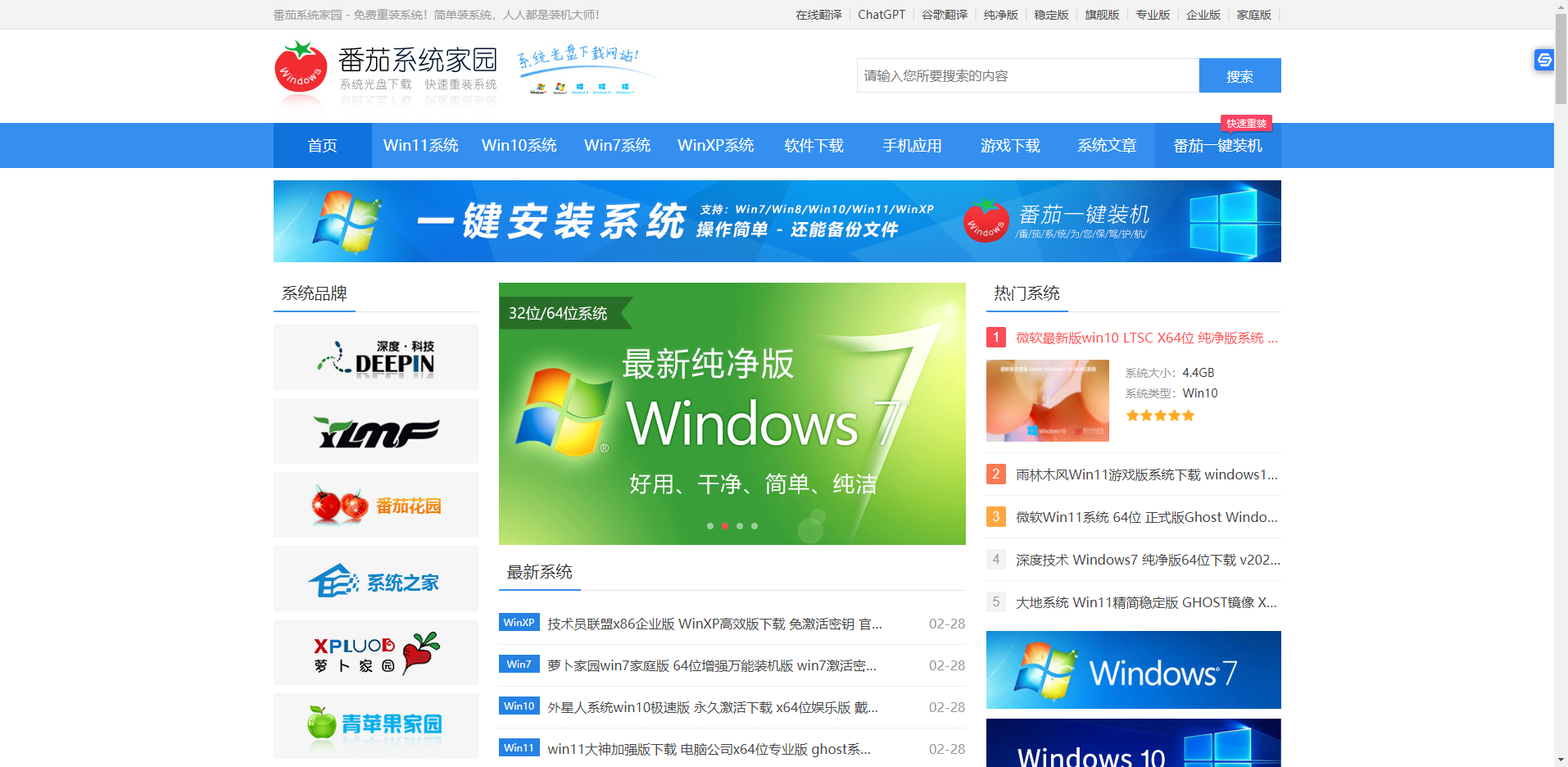Select the first carousel dot
The width and height of the screenshot is (1568, 767).
(710, 526)
